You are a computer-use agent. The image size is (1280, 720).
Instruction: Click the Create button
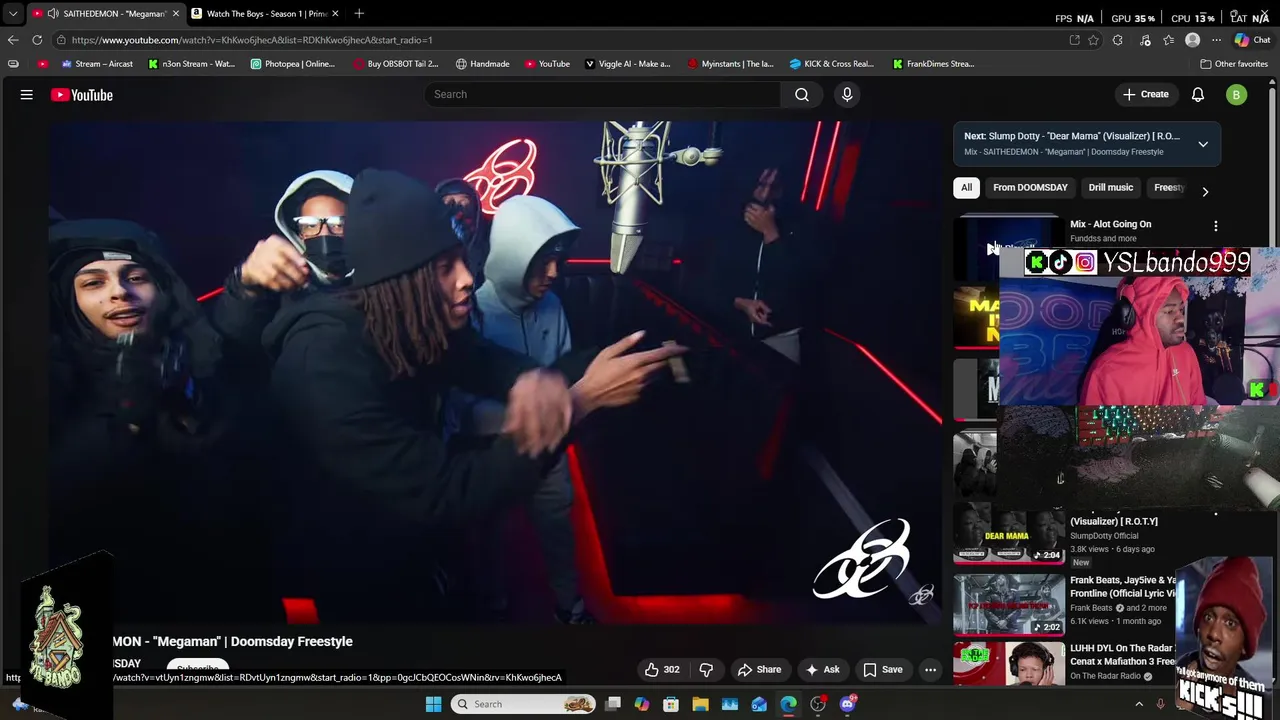pyautogui.click(x=1145, y=95)
